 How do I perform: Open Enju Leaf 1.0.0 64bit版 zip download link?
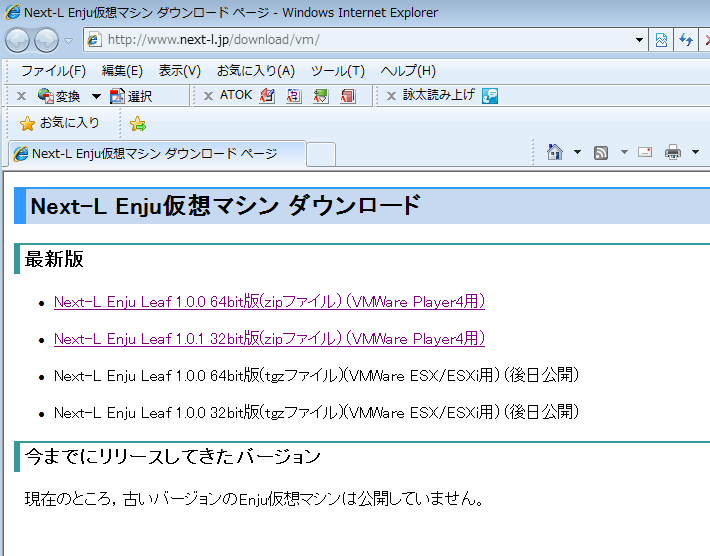click(x=269, y=302)
